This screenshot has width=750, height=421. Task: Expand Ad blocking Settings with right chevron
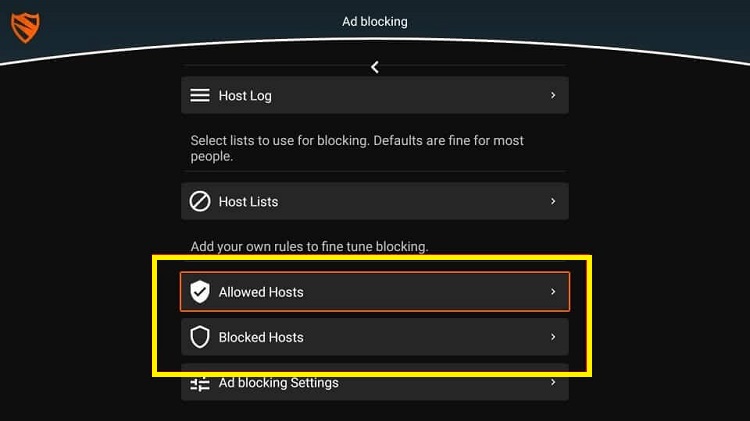pos(553,382)
